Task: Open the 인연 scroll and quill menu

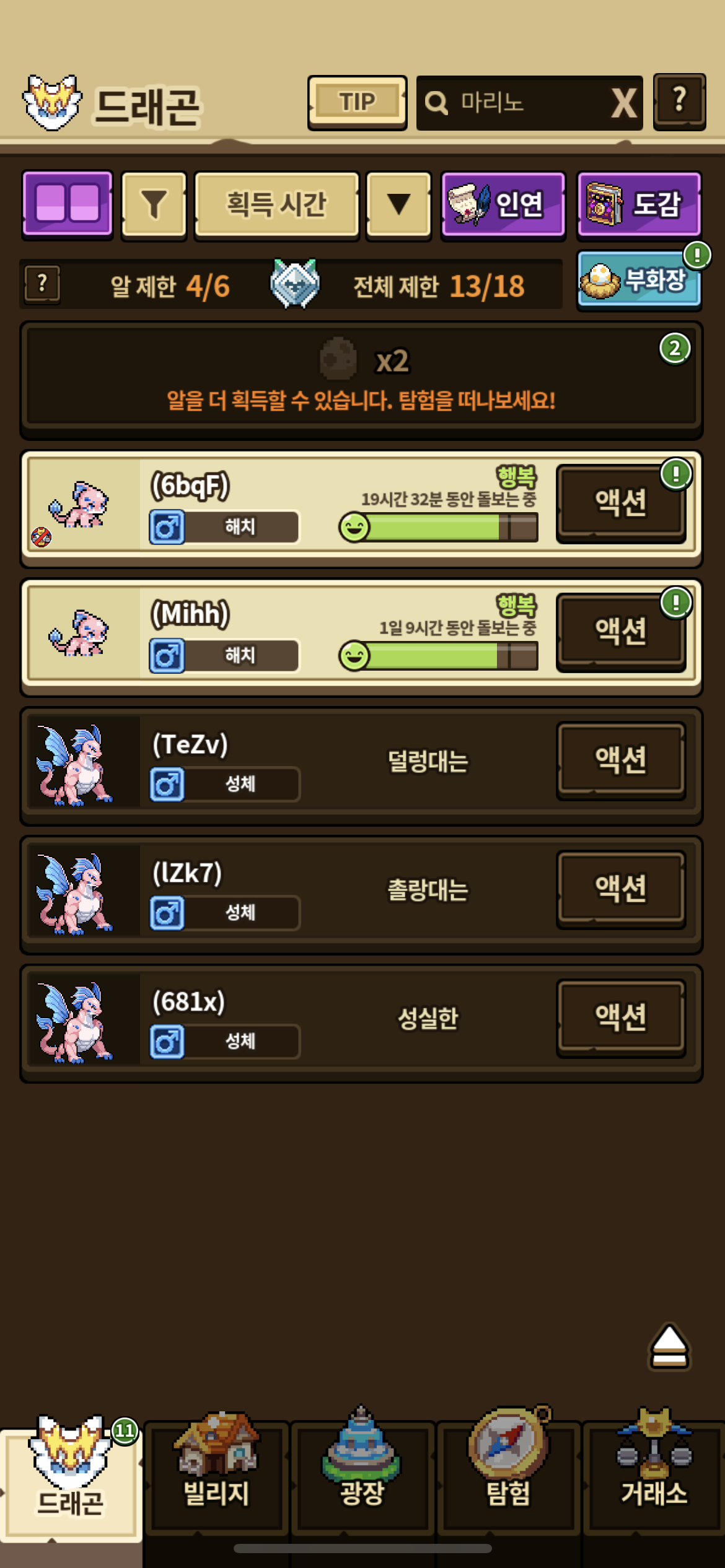Action: [x=503, y=205]
